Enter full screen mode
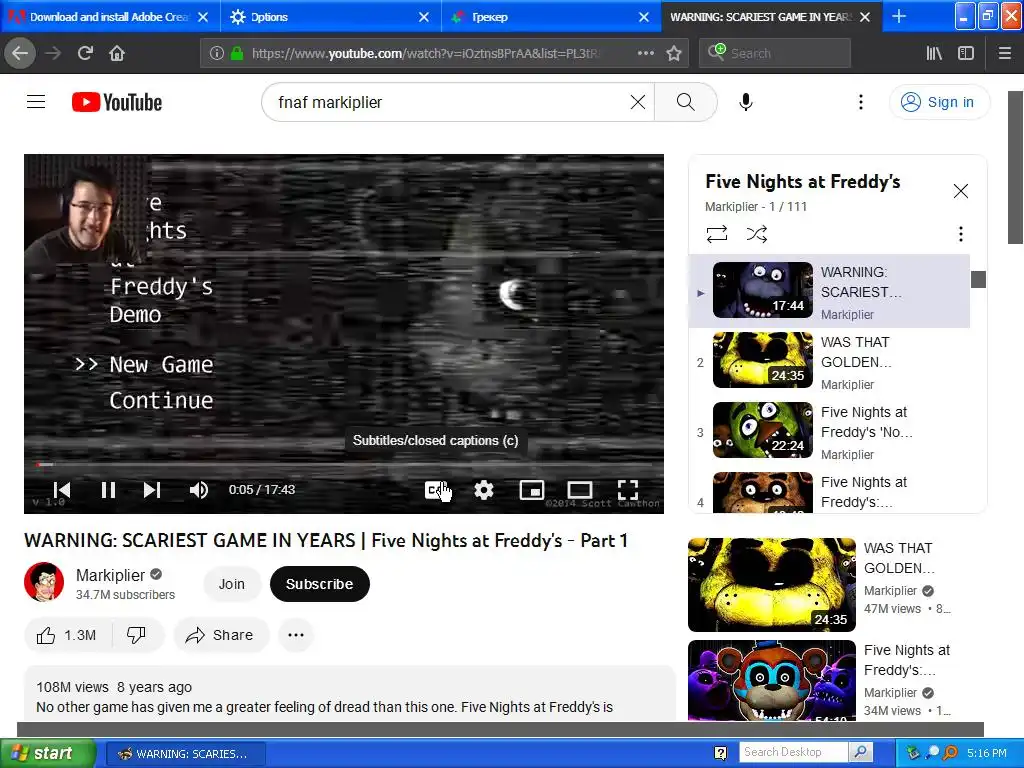The width and height of the screenshot is (1024, 768). (x=628, y=490)
